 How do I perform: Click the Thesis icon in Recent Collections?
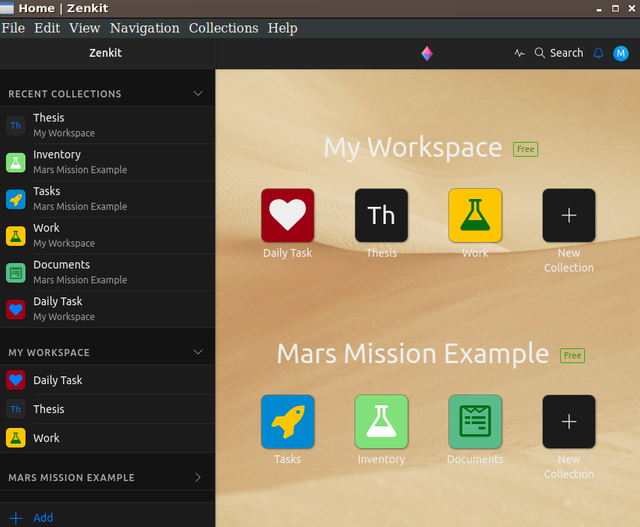click(x=16, y=125)
